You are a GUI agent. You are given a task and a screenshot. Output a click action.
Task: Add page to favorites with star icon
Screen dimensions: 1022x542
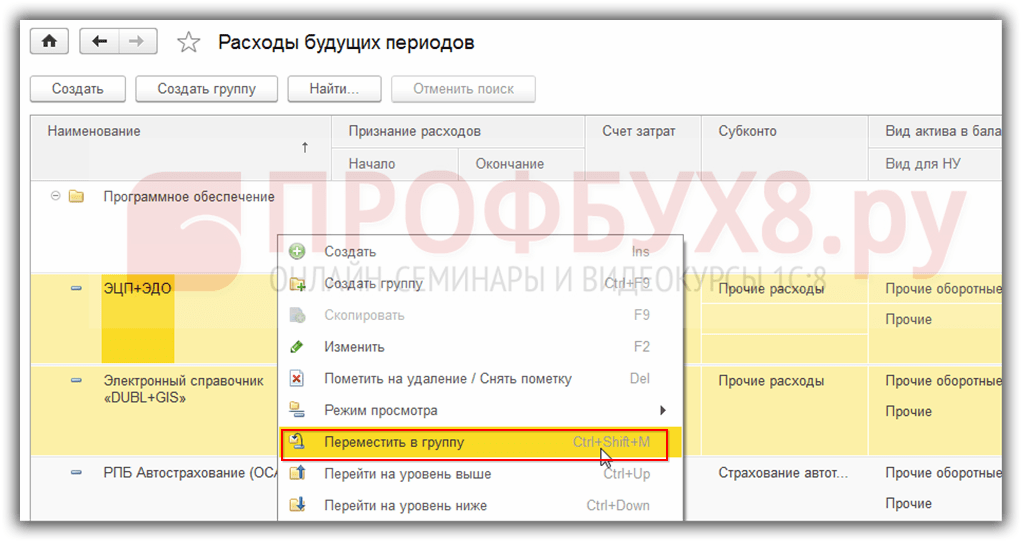point(188,43)
